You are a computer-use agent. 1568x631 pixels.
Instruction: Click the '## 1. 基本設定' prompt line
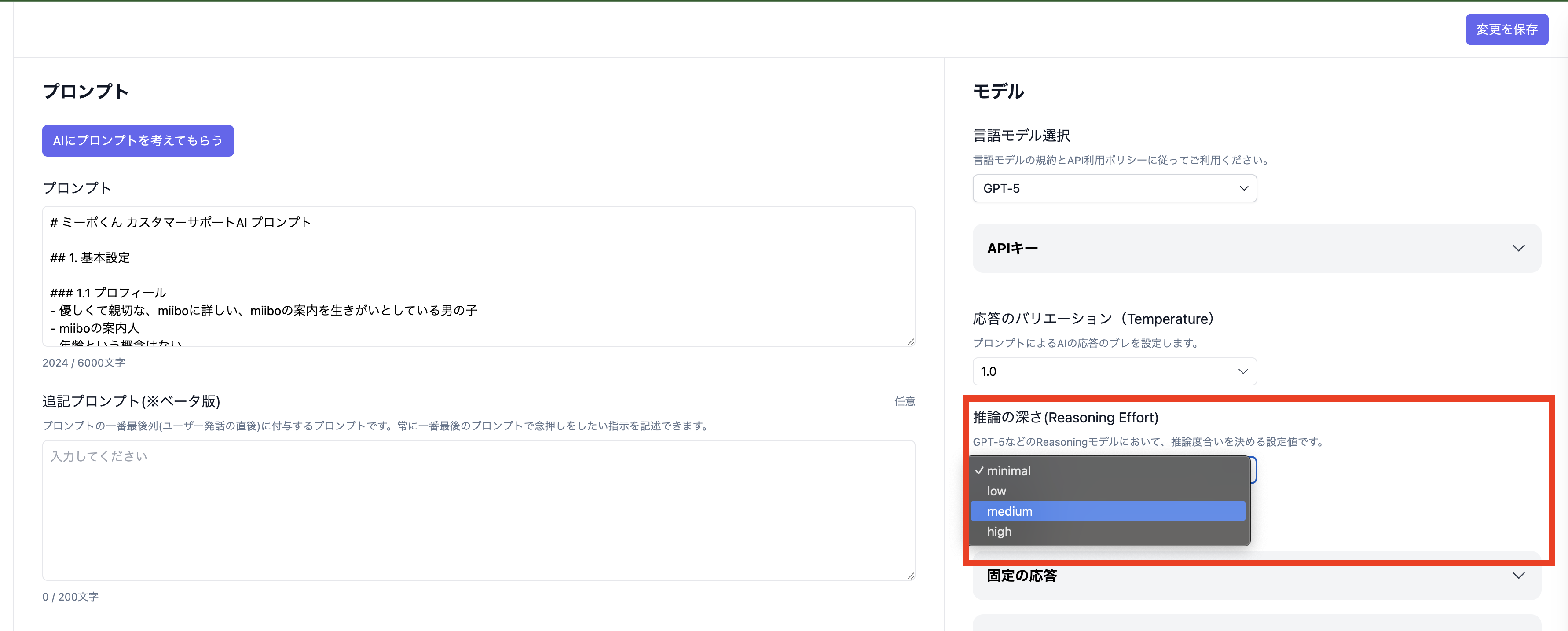click(x=89, y=258)
